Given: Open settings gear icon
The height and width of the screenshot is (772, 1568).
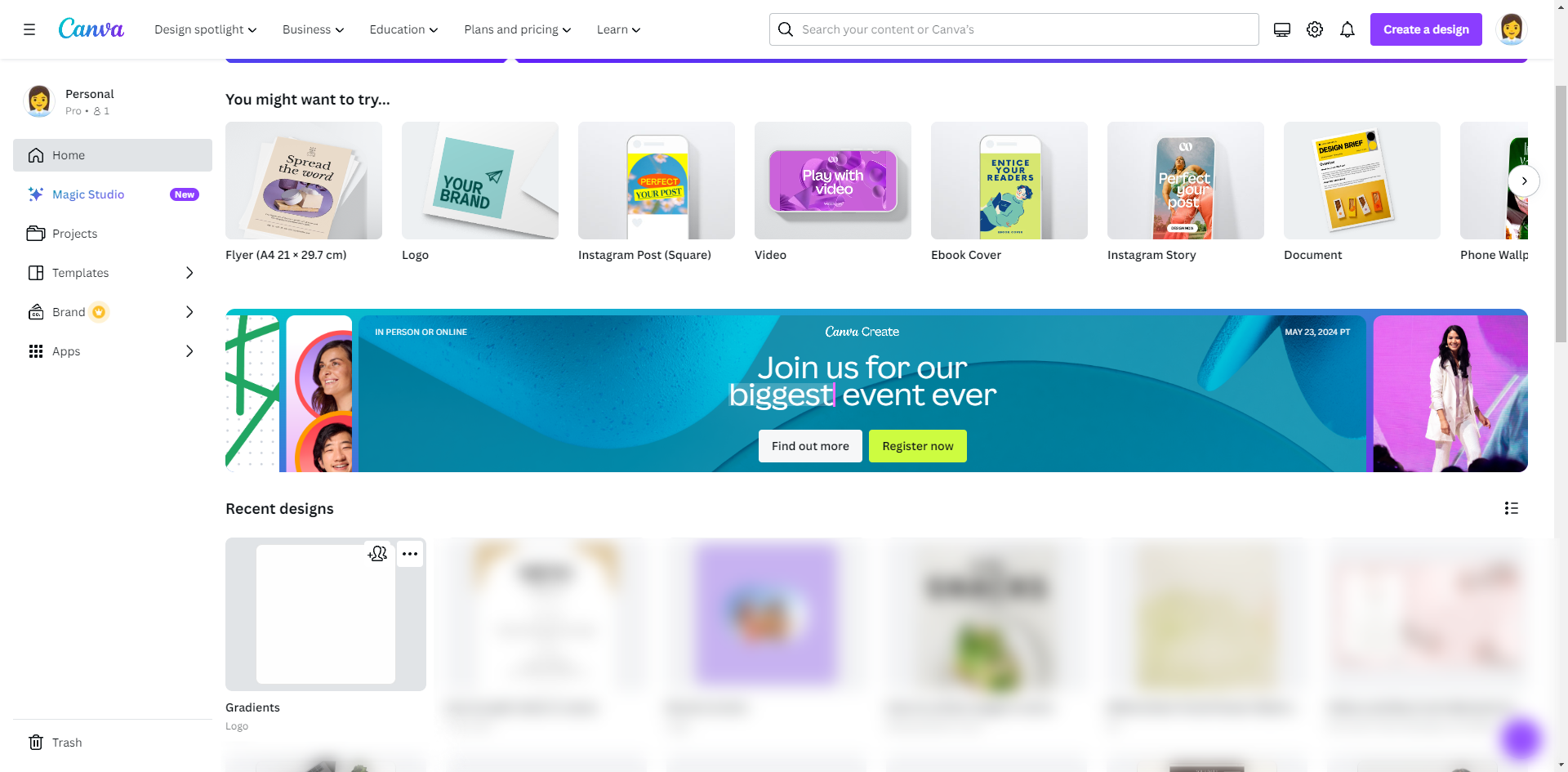Looking at the screenshot, I should point(1315,29).
